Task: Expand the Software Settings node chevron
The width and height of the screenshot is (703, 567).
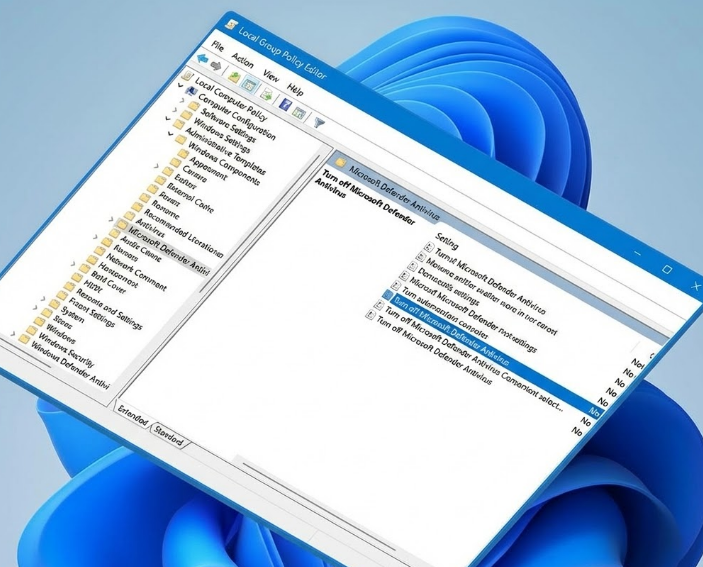Action: (182, 100)
